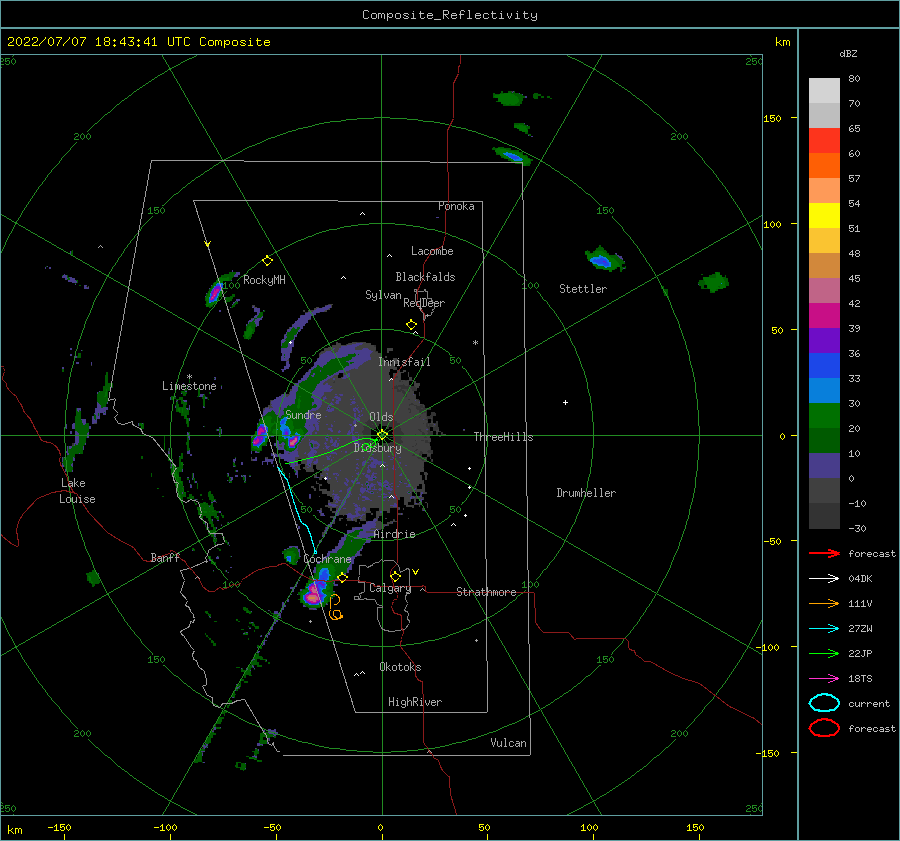This screenshot has height=841, width=900.
Task: Click the yellow diamond marker near RockyMH
Action: pyautogui.click(x=267, y=261)
